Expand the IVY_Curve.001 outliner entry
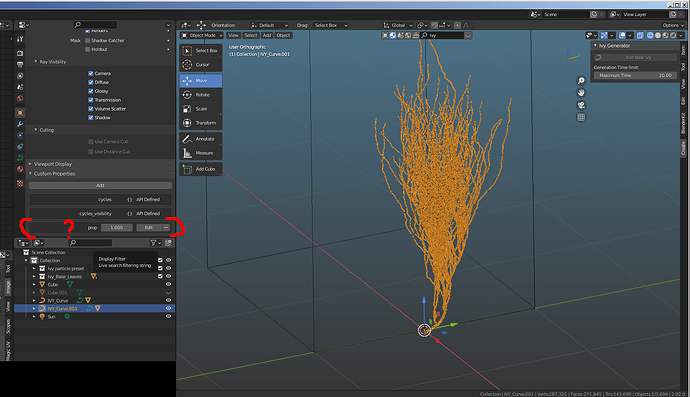 (34, 309)
